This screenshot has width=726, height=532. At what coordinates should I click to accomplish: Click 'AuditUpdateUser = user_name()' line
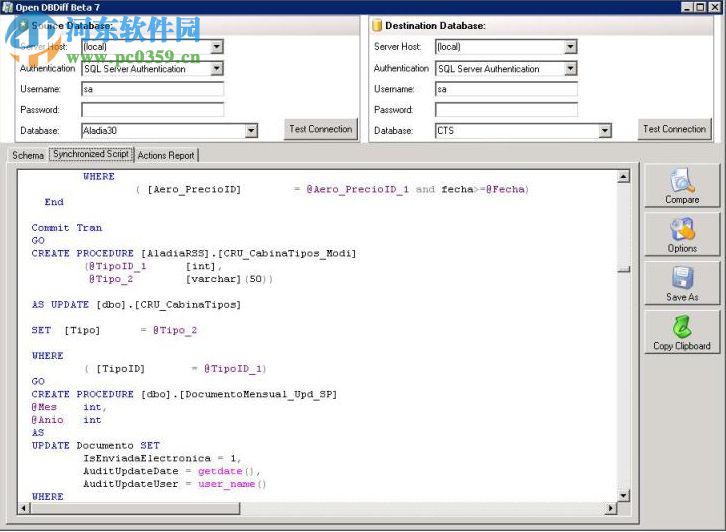(175, 484)
